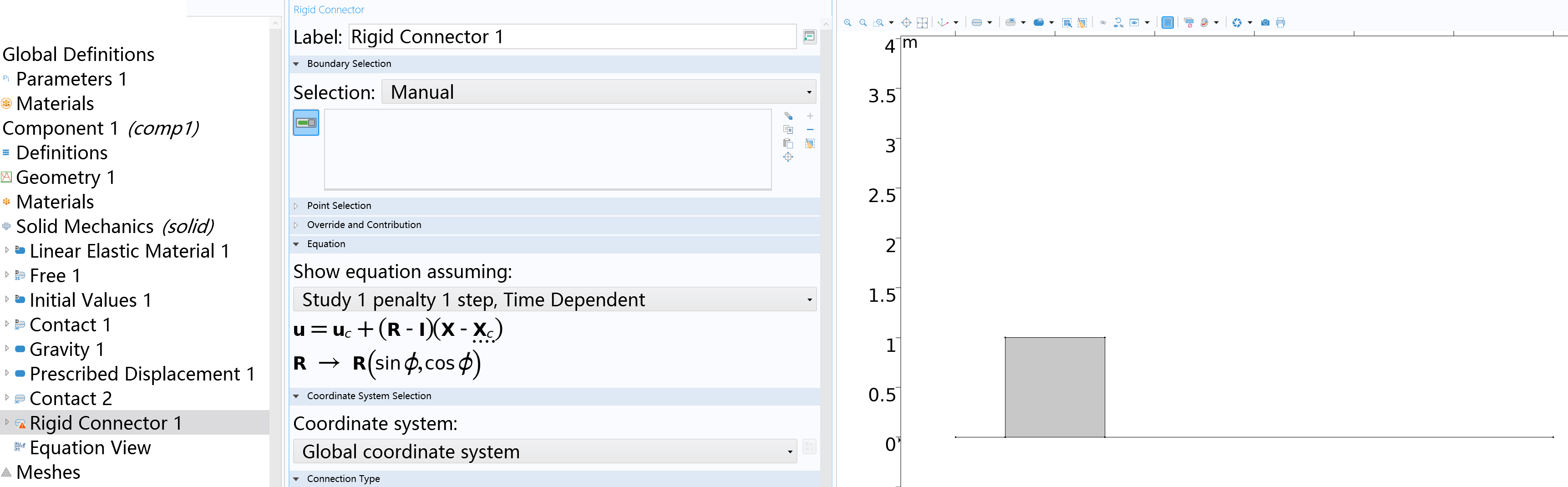Toggle the Activate Selection switch
The image size is (1568, 487).
[x=305, y=123]
